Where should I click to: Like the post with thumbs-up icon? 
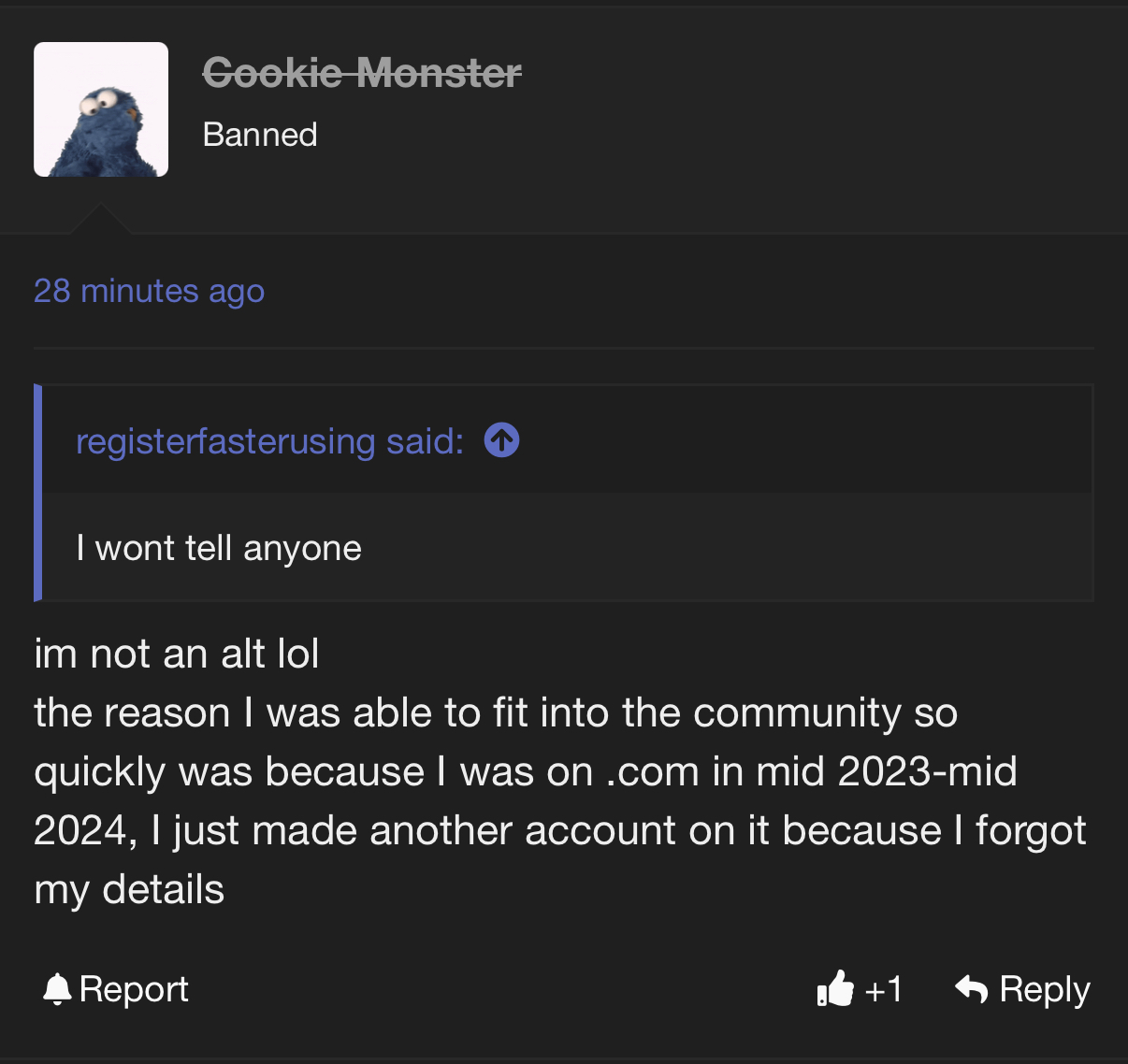(835, 988)
